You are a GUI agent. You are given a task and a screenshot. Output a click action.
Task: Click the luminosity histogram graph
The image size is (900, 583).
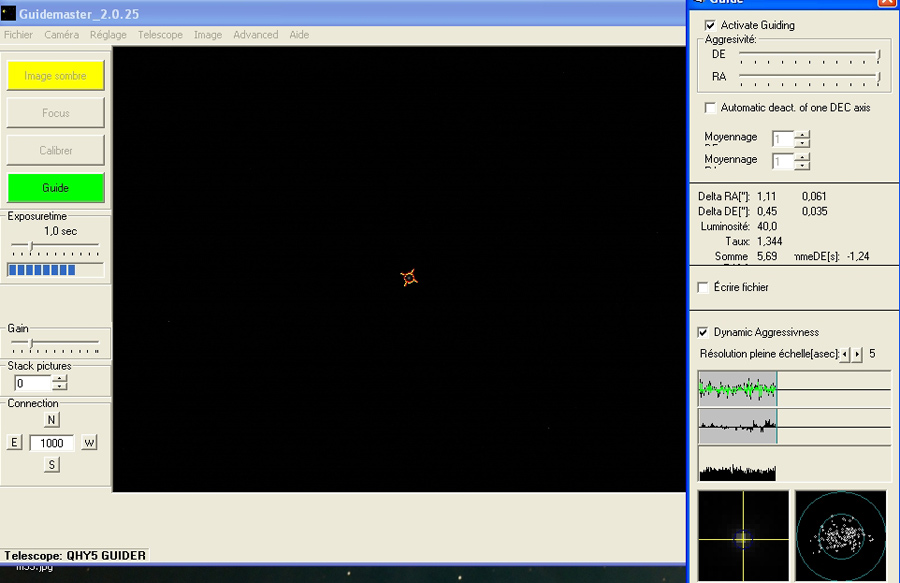pyautogui.click(x=794, y=464)
